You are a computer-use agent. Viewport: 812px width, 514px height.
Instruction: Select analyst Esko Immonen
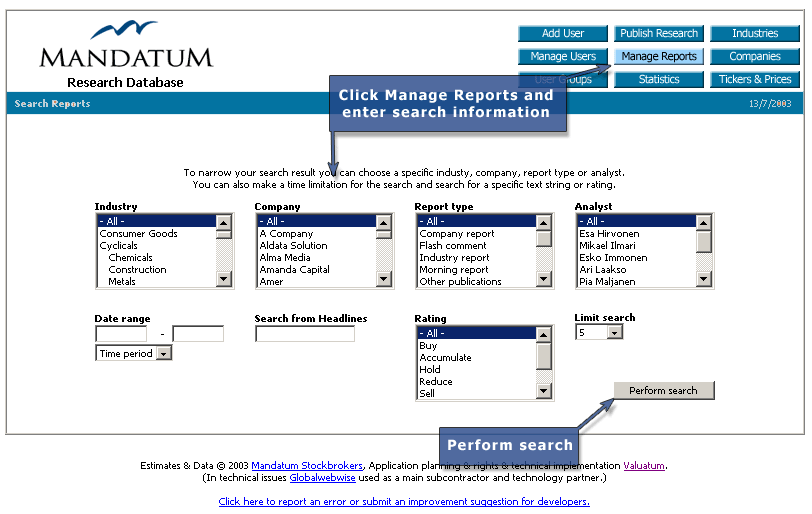point(637,257)
